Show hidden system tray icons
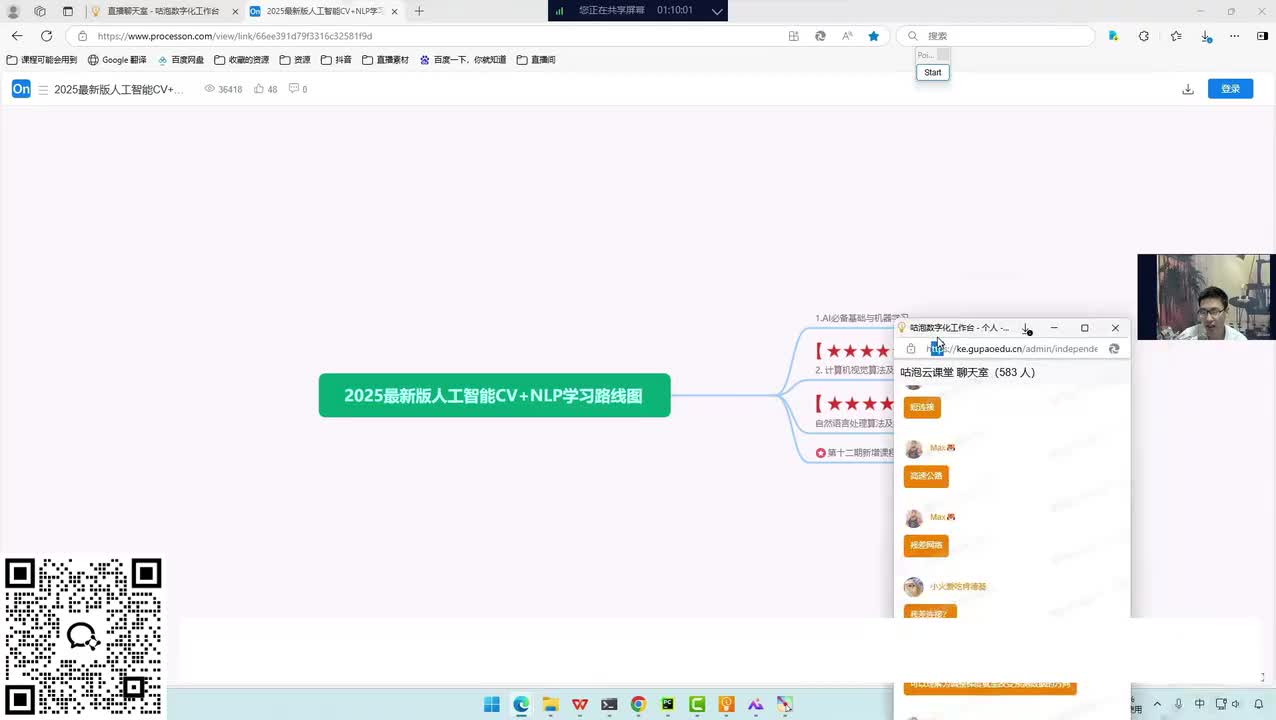This screenshot has height=720, width=1276. click(1157, 704)
